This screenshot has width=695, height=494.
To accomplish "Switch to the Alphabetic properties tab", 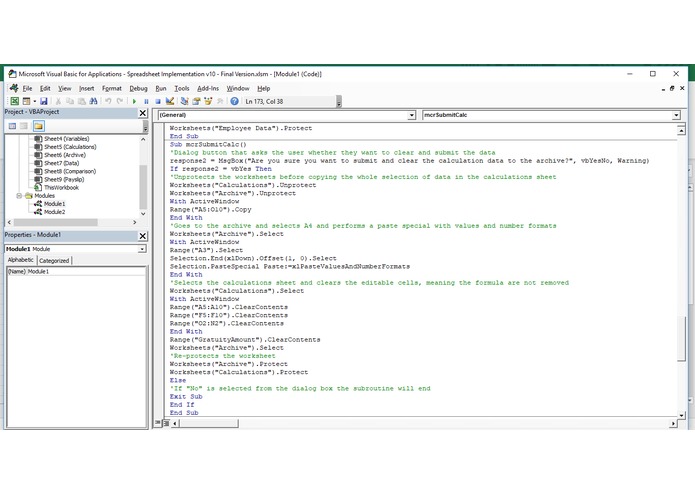I will click(x=20, y=260).
